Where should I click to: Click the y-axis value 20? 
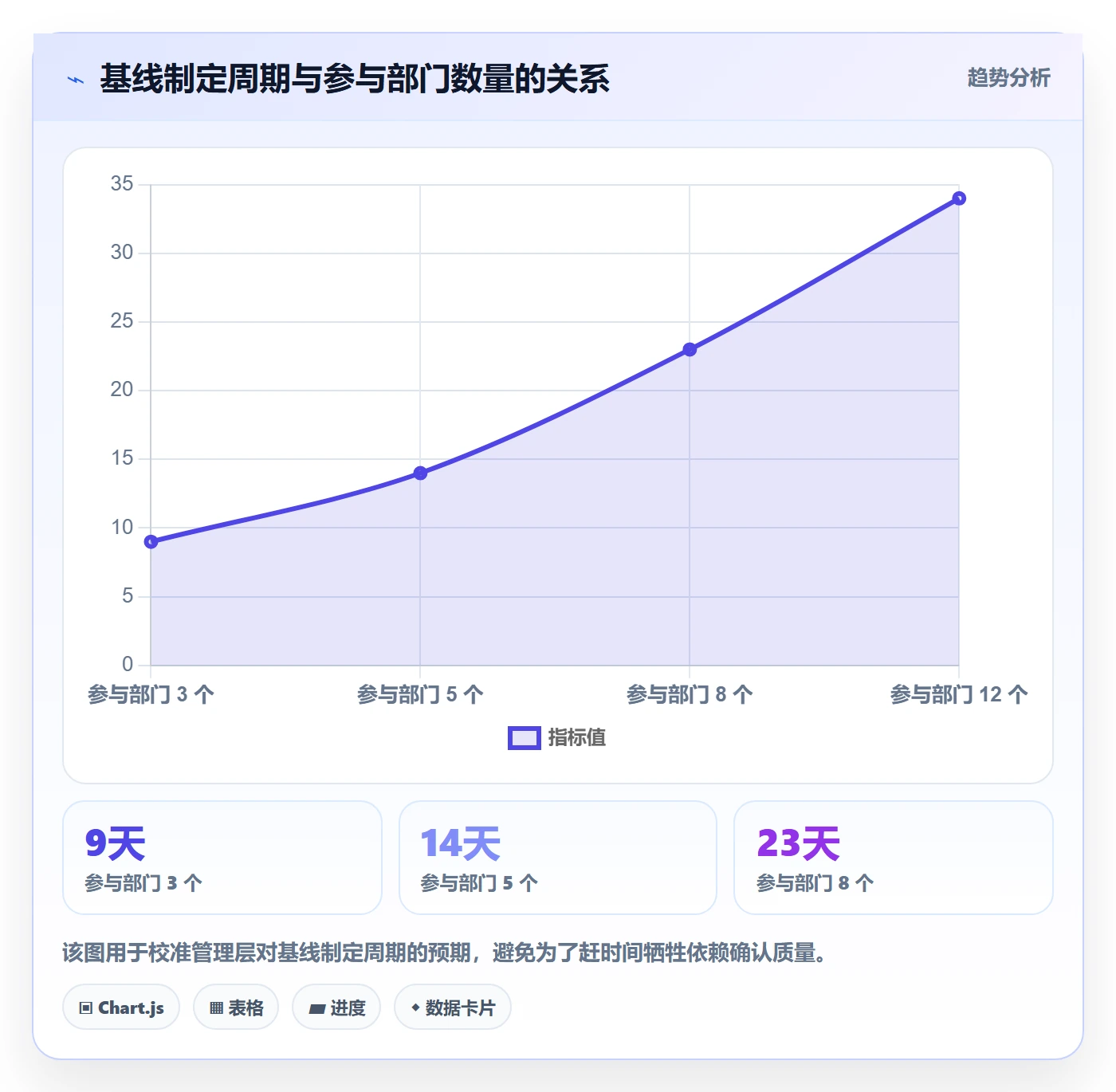pos(122,390)
